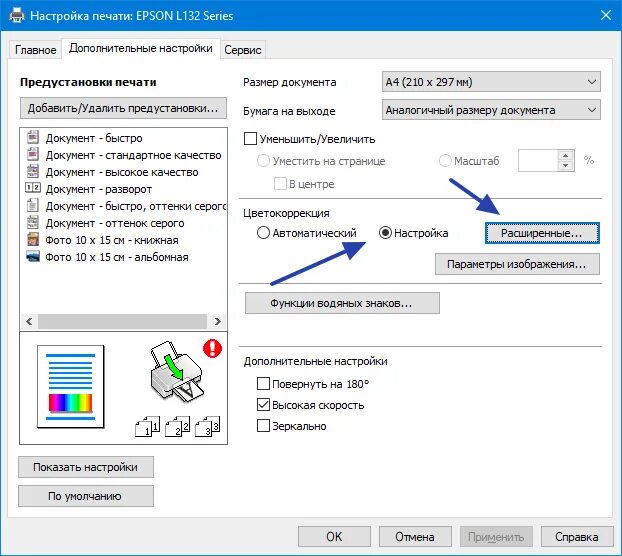Viewport: 622px width, 556px height.
Task: Open the Бумага на выходе dropdown
Action: click(491, 110)
